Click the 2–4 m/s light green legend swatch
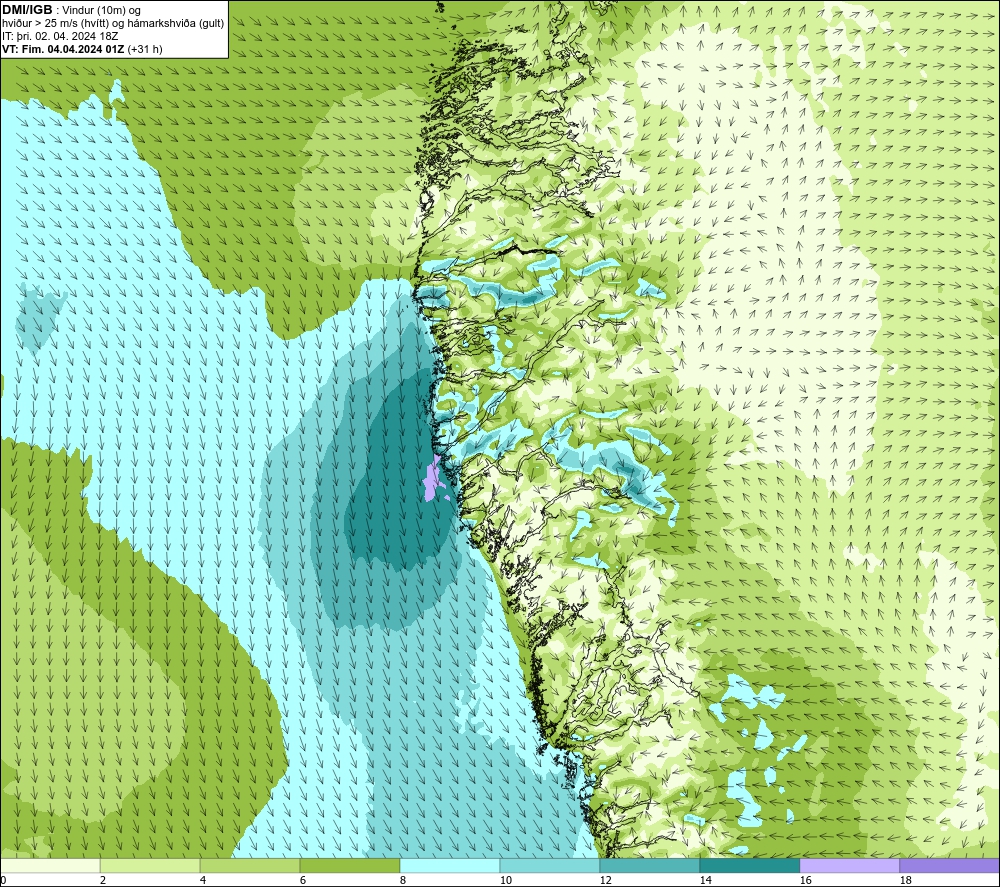This screenshot has width=1000, height=887. (150, 865)
